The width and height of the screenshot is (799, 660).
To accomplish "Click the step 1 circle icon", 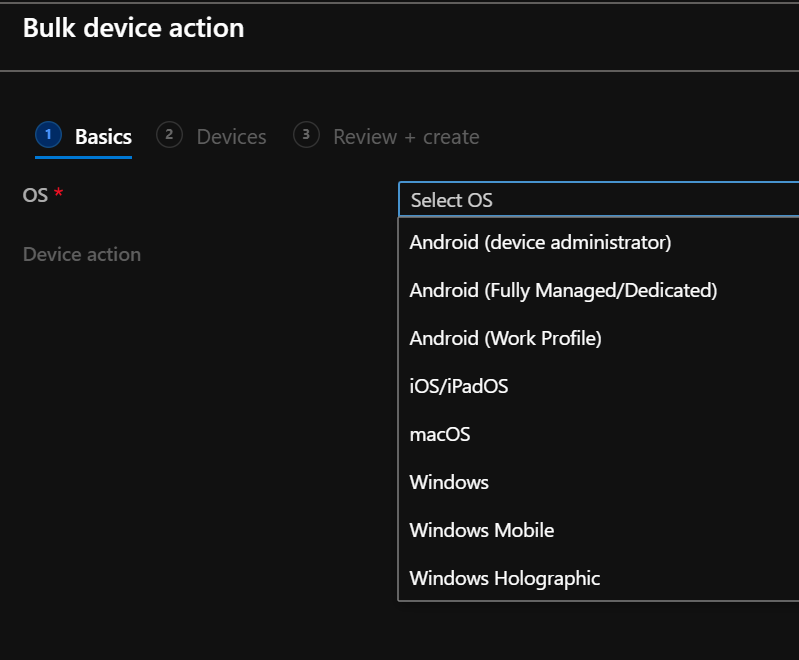I will click(x=48, y=135).
